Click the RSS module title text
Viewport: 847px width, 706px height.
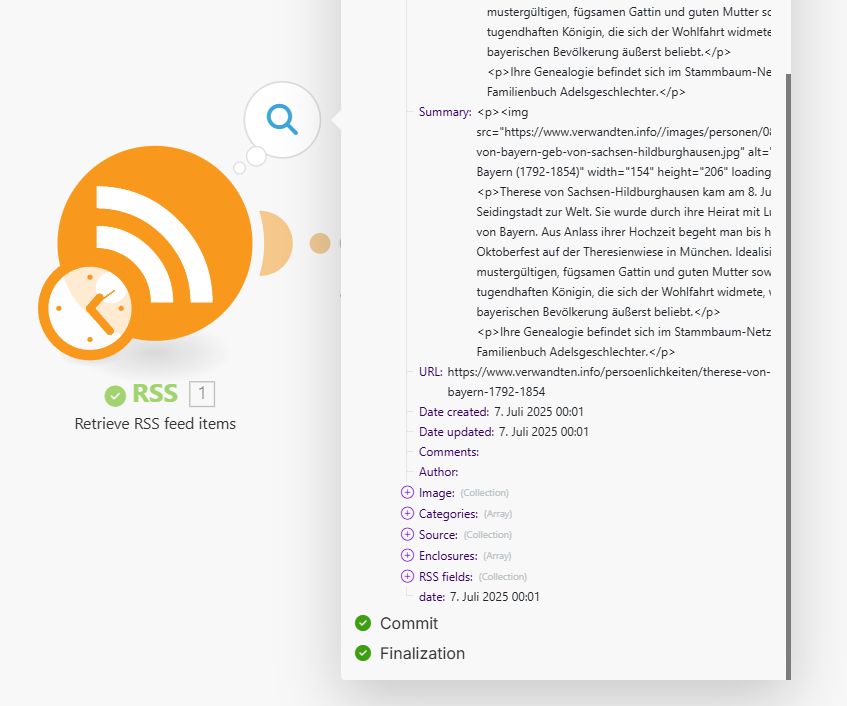coord(155,394)
